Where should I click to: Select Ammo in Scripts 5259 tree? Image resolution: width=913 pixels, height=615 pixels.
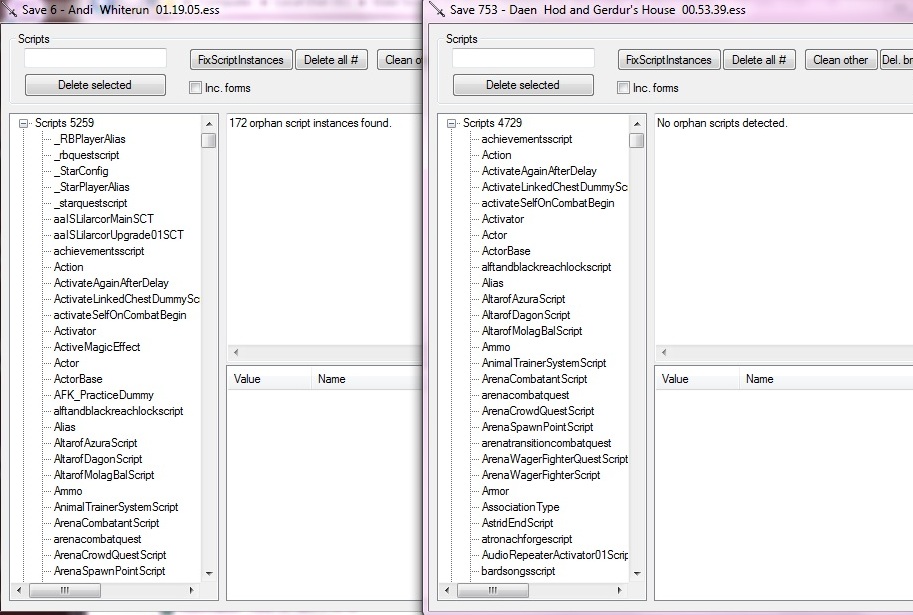pyautogui.click(x=68, y=491)
